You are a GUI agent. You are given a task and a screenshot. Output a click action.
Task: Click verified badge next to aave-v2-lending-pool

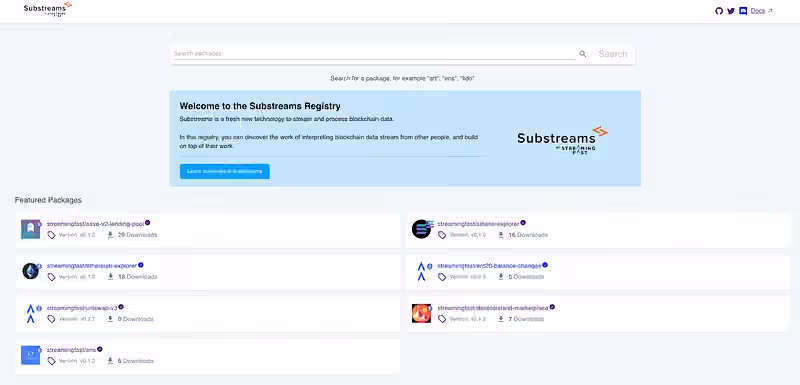tap(147, 223)
